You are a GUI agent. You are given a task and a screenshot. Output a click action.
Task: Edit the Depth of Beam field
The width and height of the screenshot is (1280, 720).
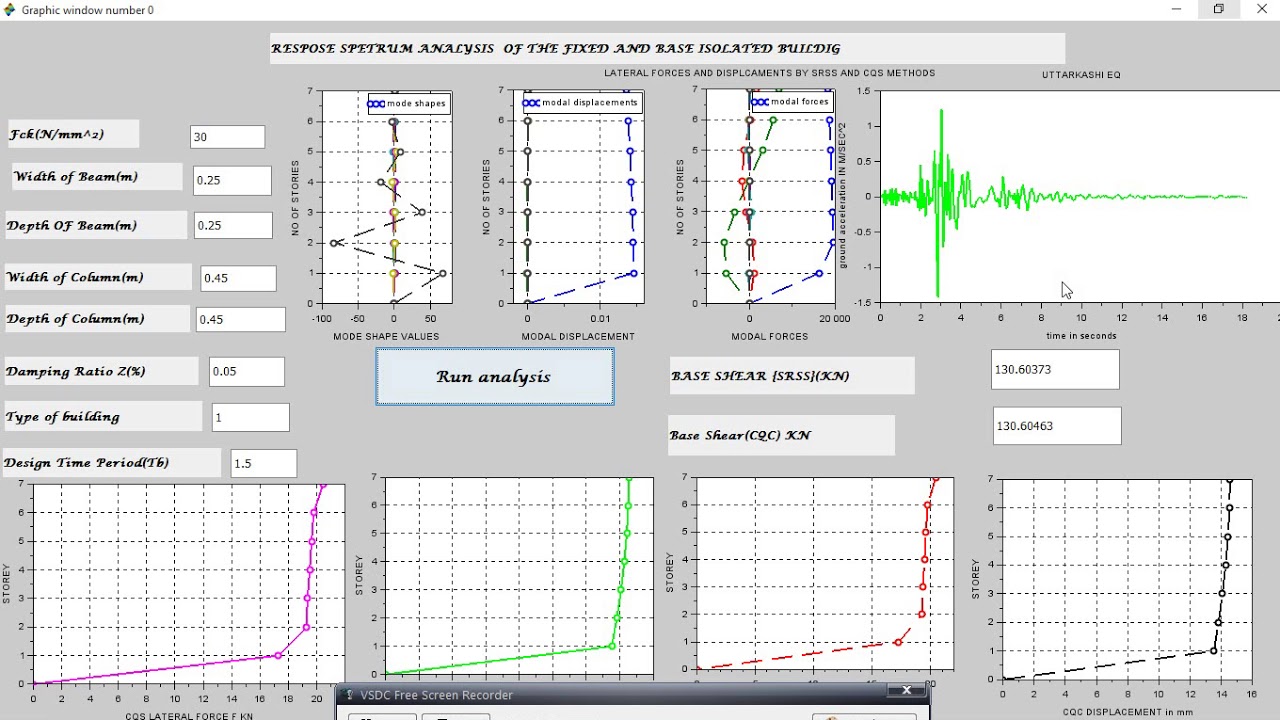tap(233, 225)
